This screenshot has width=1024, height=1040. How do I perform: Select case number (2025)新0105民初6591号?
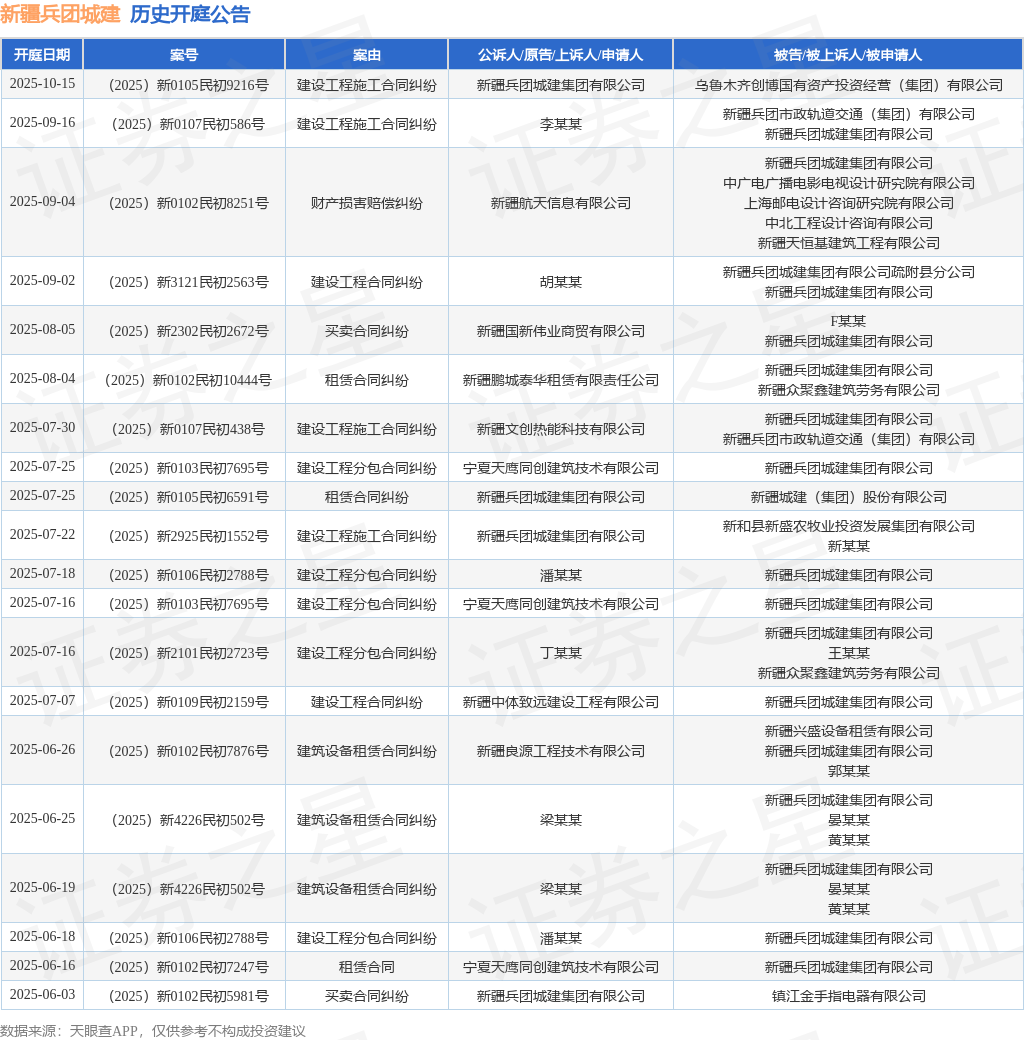188,497
